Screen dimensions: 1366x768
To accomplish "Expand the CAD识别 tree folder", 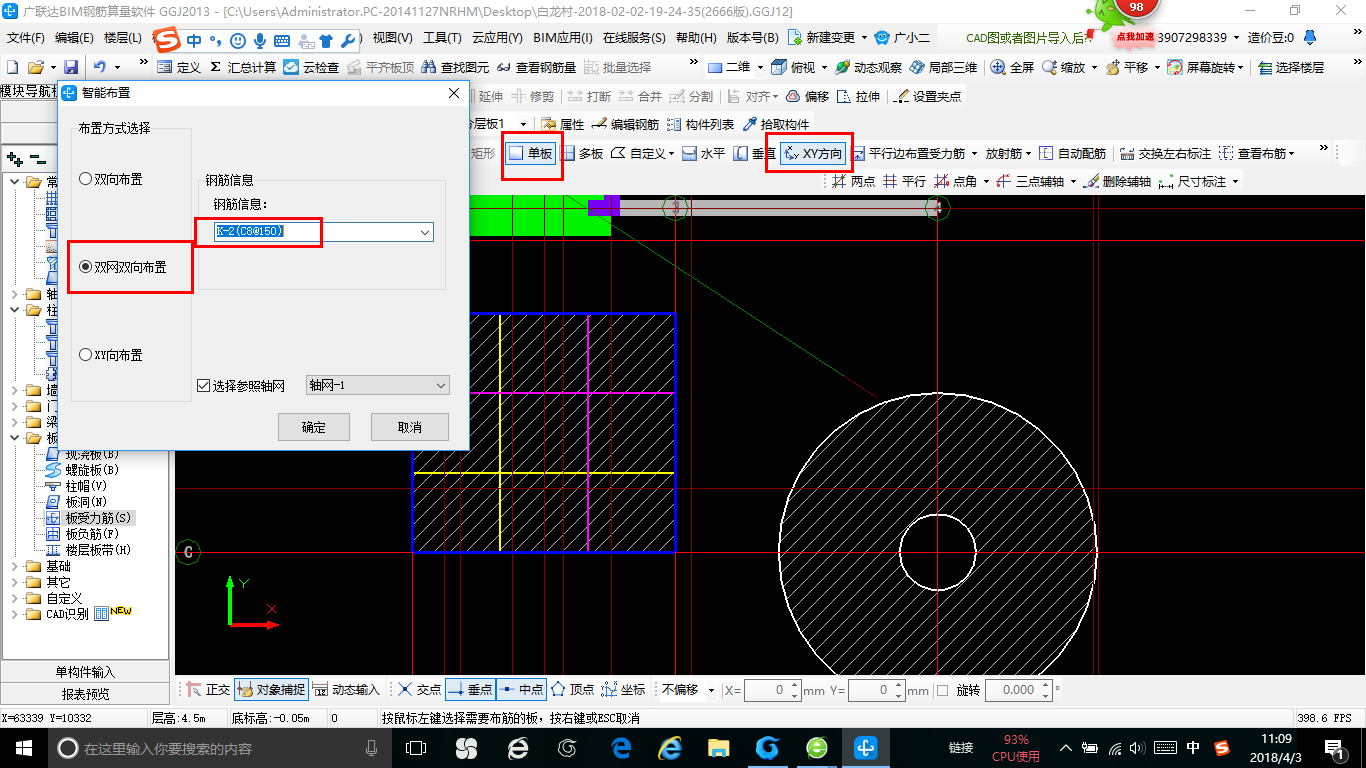I will tap(14, 614).
